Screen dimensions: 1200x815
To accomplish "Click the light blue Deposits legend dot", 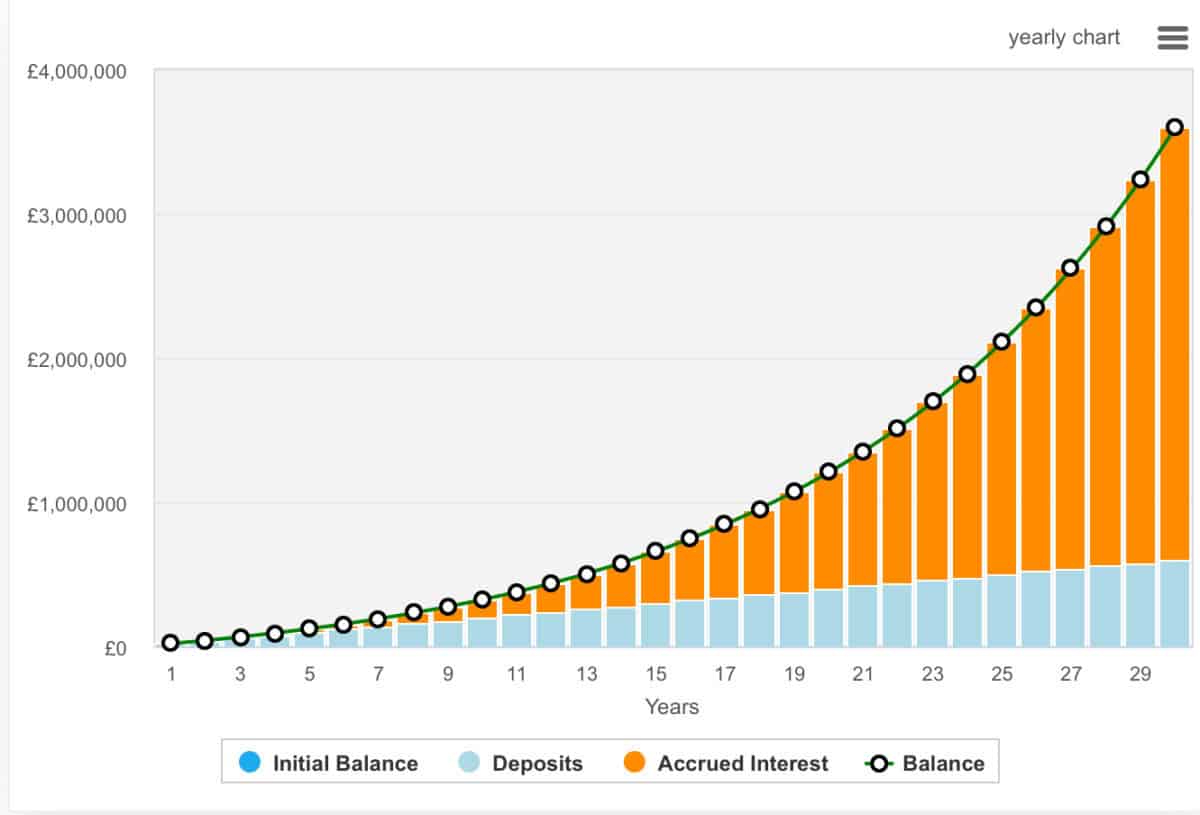I will (x=471, y=764).
